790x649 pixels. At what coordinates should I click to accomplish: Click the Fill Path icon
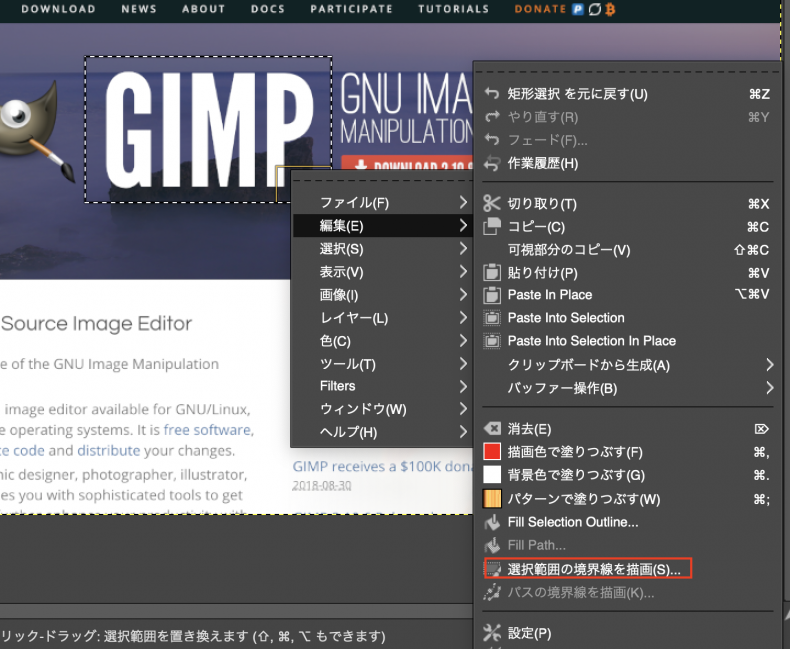coord(492,545)
